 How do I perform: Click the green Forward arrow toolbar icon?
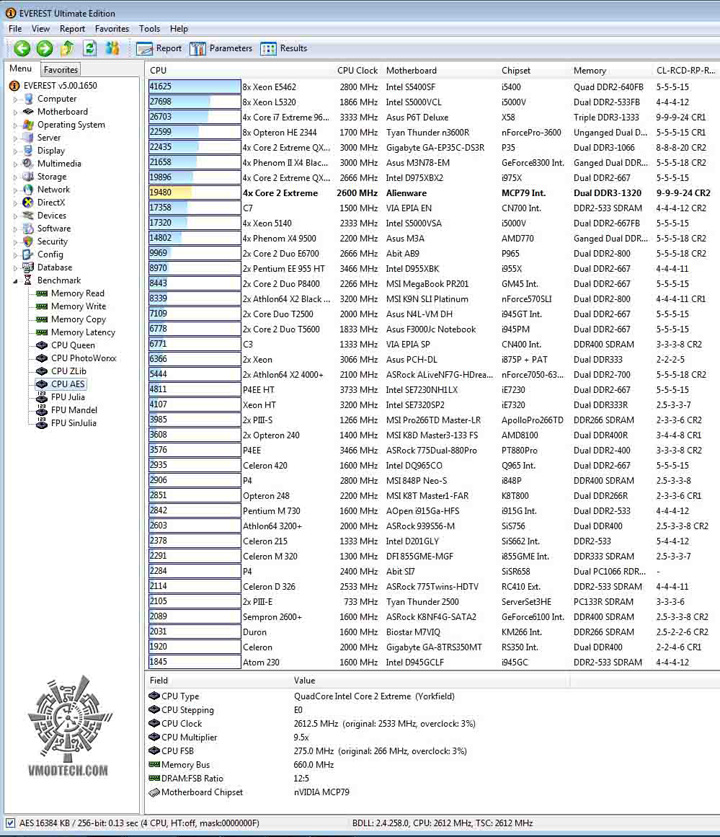pyautogui.click(x=45, y=49)
